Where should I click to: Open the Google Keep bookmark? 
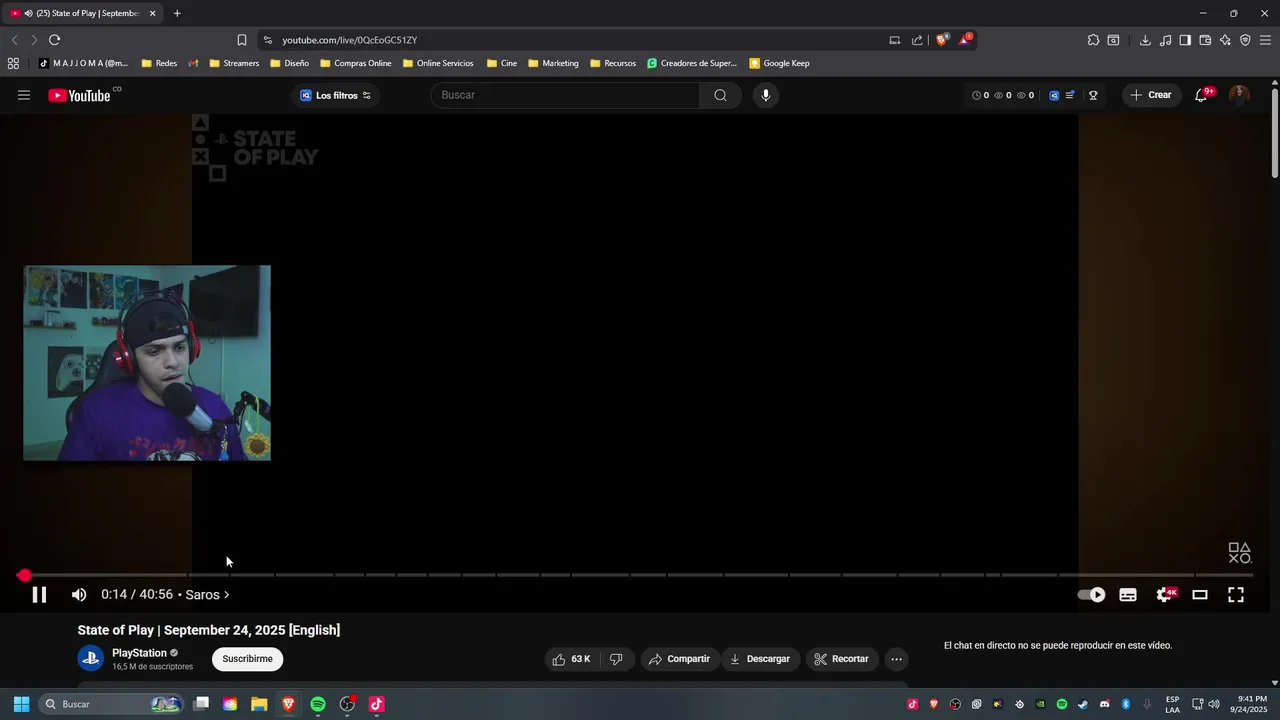pyautogui.click(x=779, y=63)
